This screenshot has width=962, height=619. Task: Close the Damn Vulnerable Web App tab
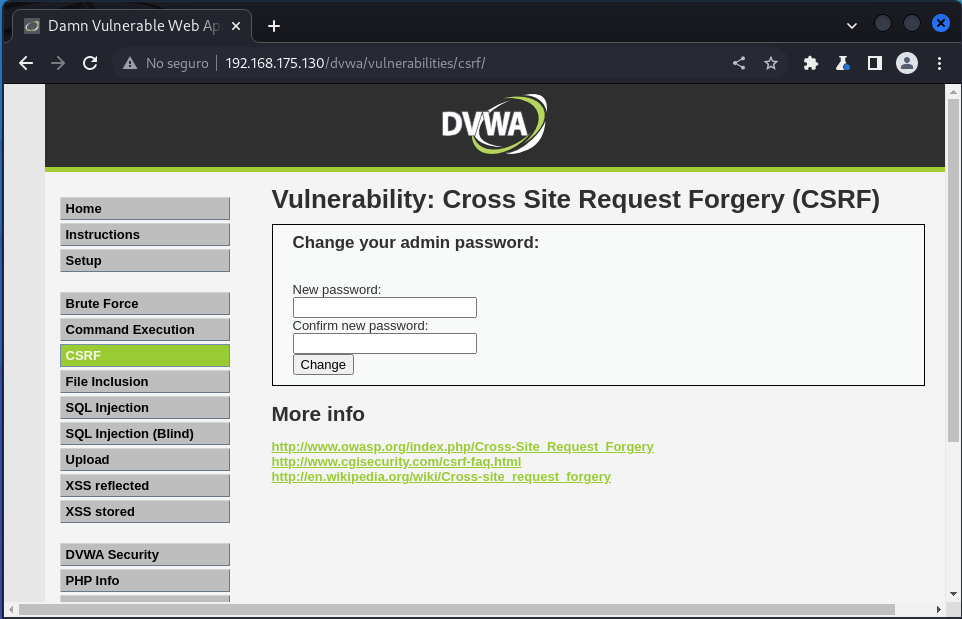[x=236, y=26]
